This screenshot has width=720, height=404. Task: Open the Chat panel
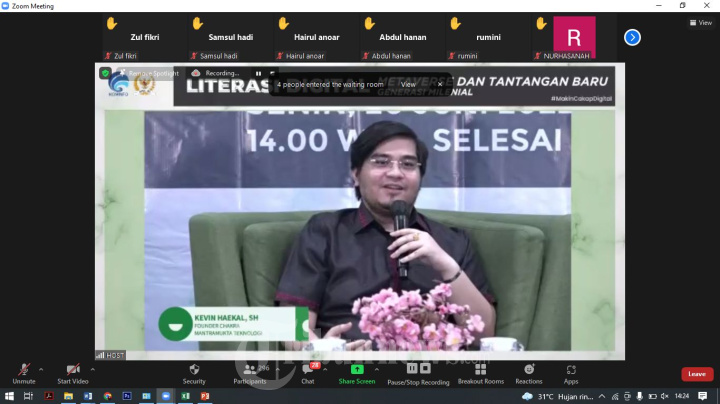click(308, 370)
